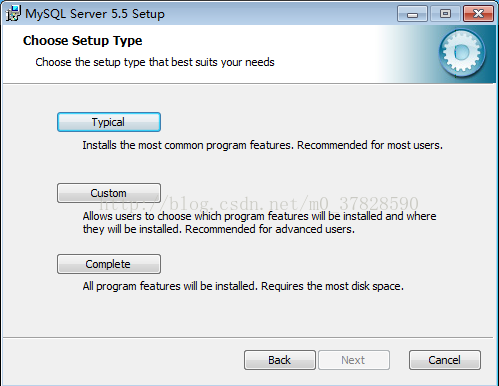Screen dimensions: 499x386
Task: Click the 'Recommended for advanced users.' text
Action: 270,229
